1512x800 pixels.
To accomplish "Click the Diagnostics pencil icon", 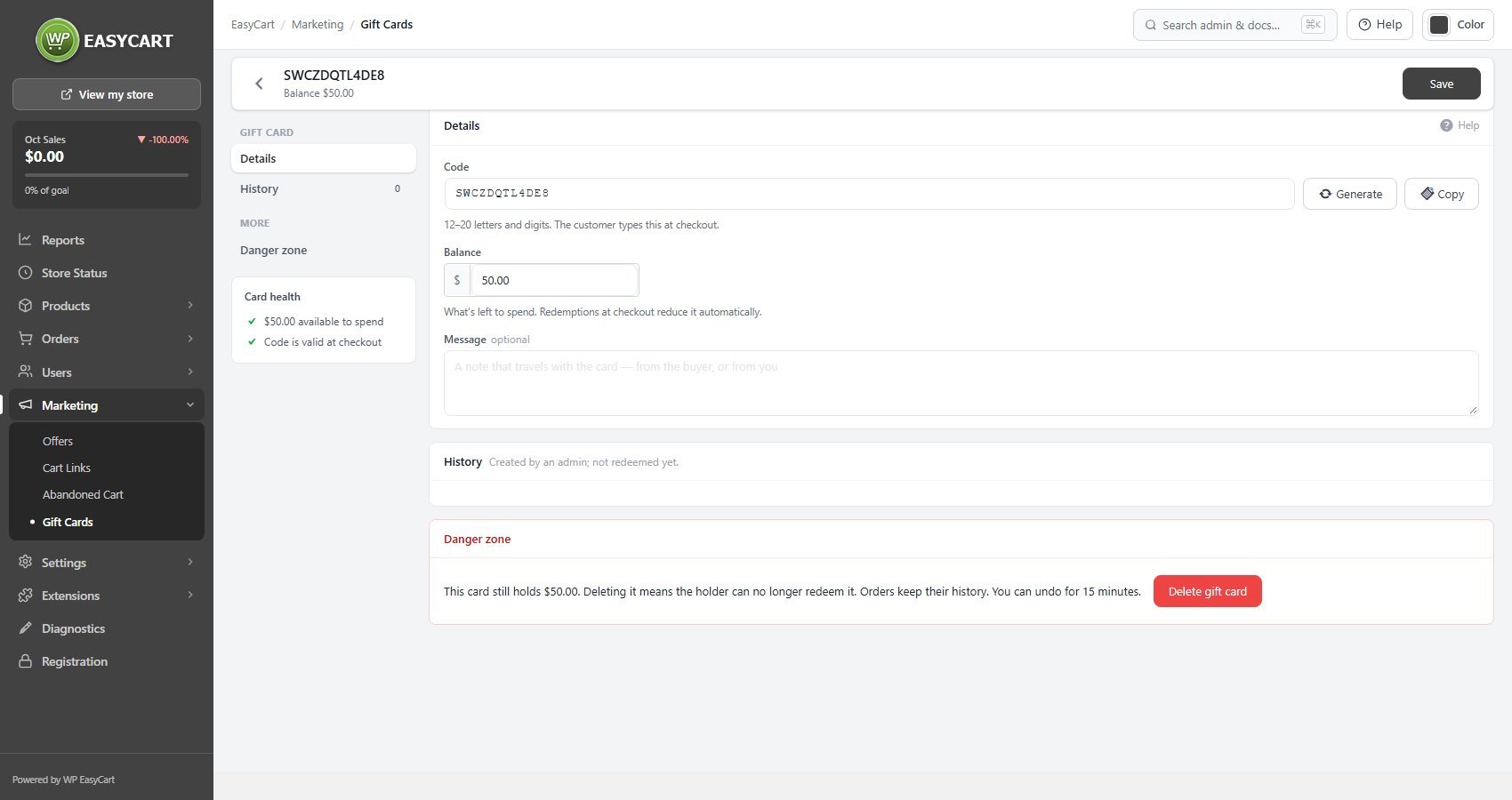I will [25, 628].
